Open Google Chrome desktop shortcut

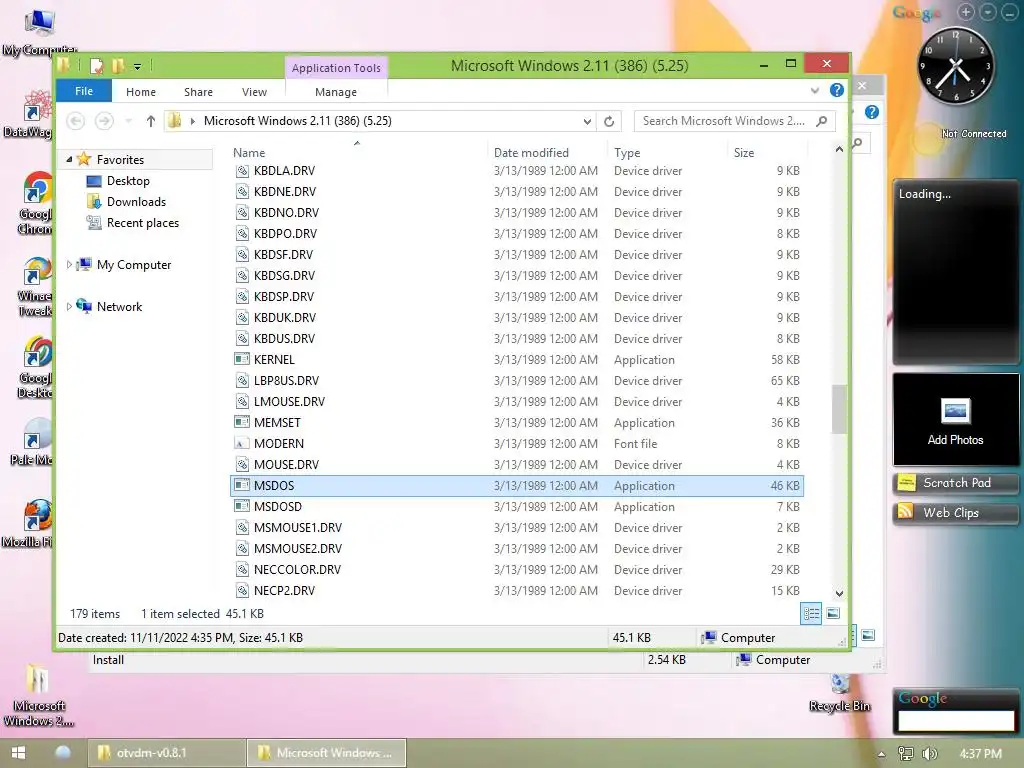point(36,204)
